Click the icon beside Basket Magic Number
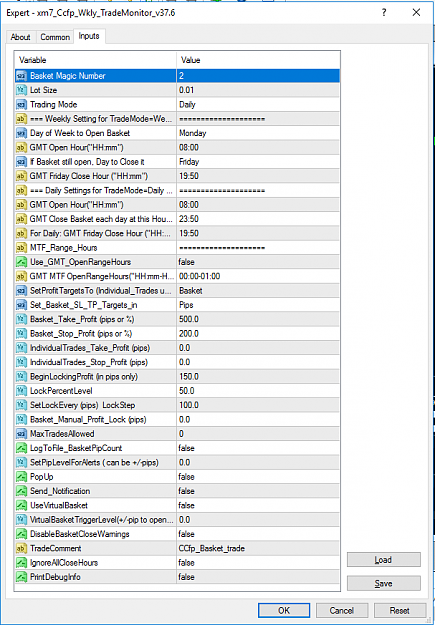Viewport: 435px width, 625px height. coord(21,76)
